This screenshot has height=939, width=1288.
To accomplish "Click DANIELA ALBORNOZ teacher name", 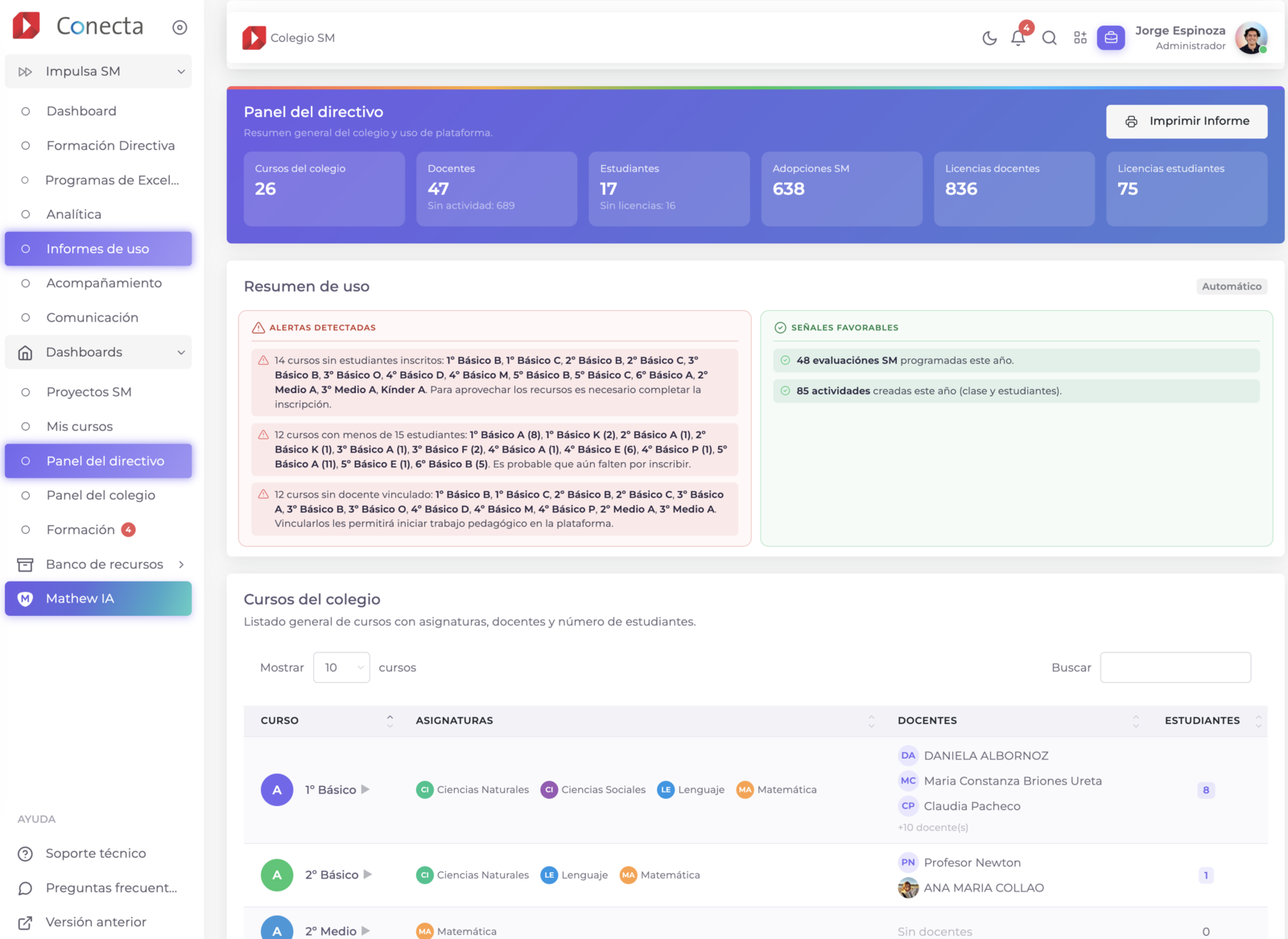I will coord(986,756).
